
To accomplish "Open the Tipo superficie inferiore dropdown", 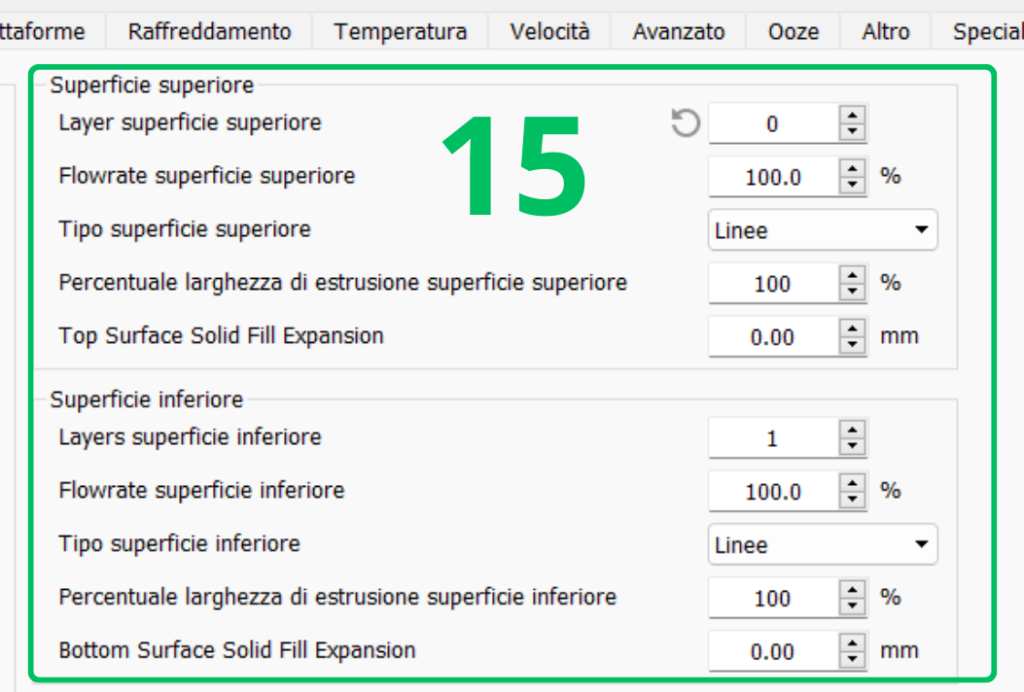I will click(x=822, y=545).
